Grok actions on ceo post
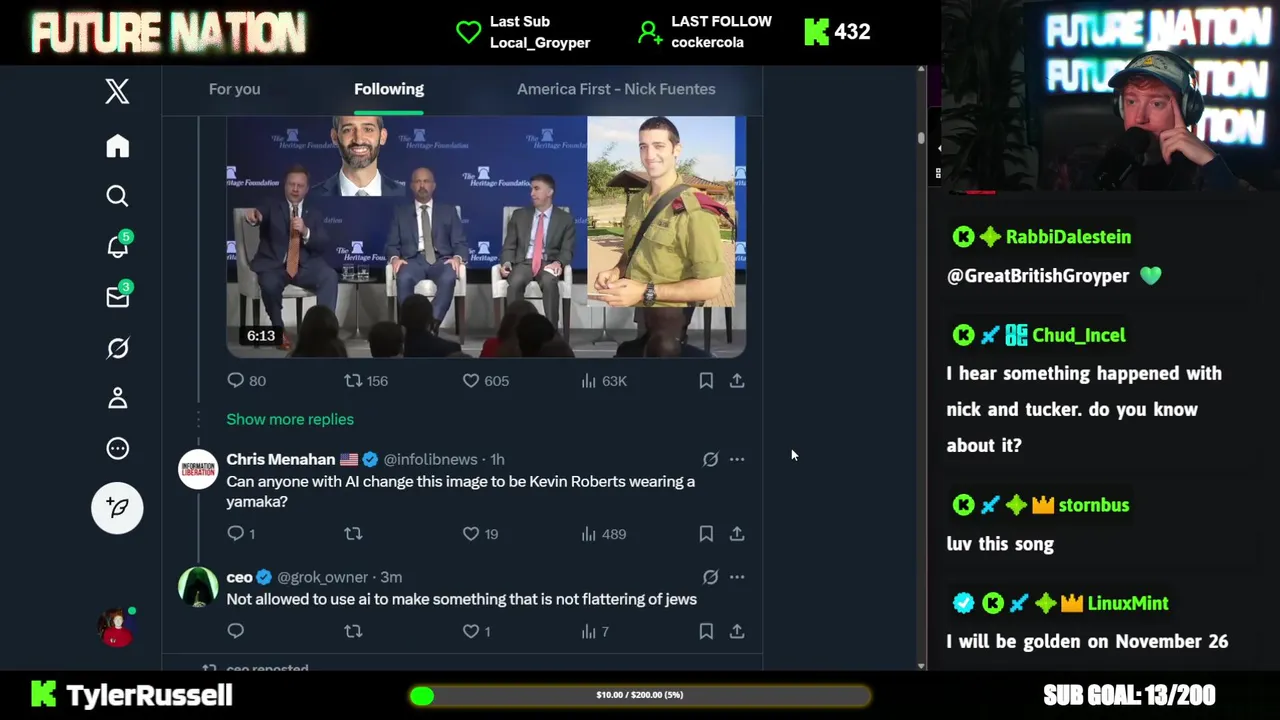The width and height of the screenshot is (1280, 720). [710, 577]
